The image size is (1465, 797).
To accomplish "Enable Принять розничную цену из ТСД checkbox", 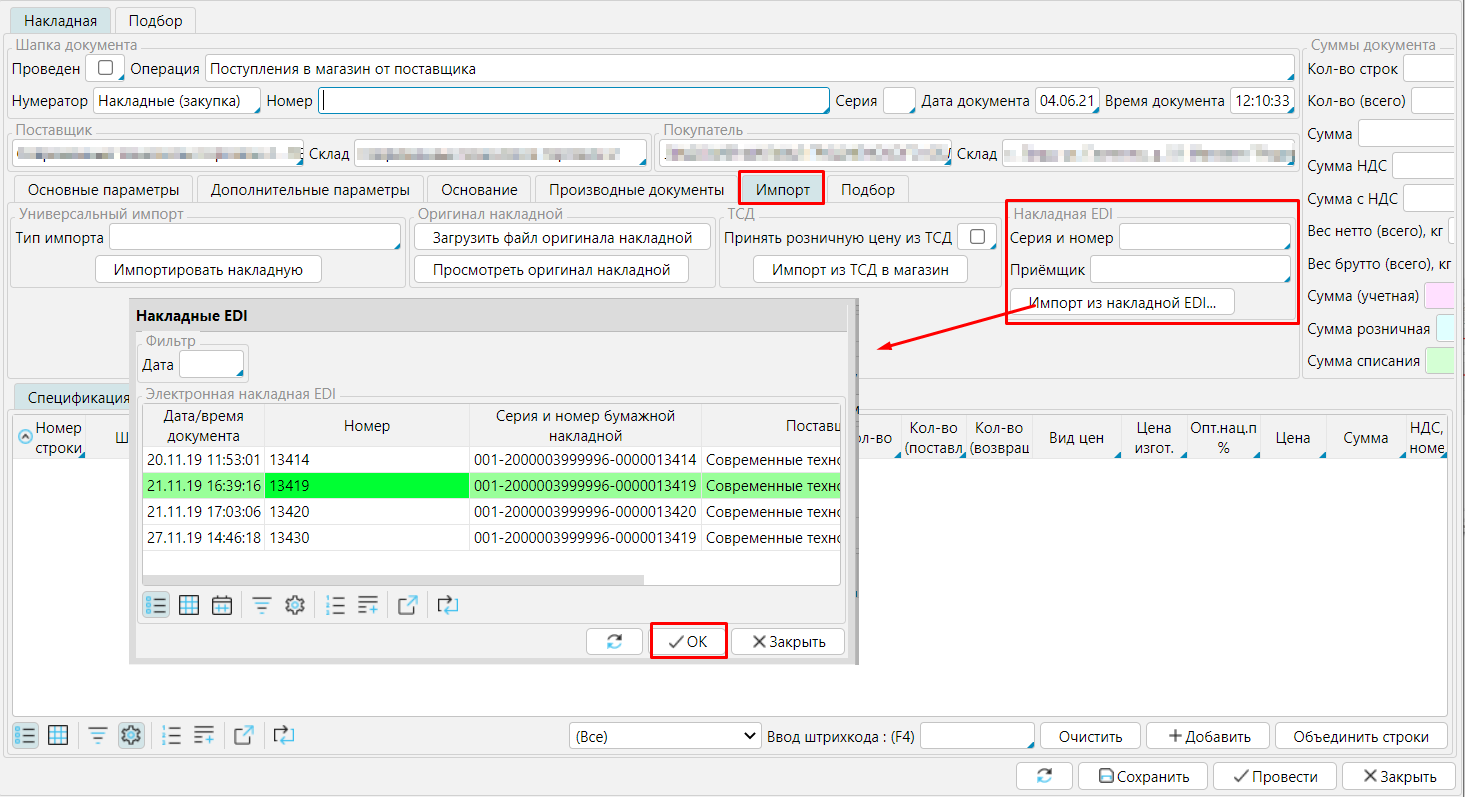I will point(977,237).
